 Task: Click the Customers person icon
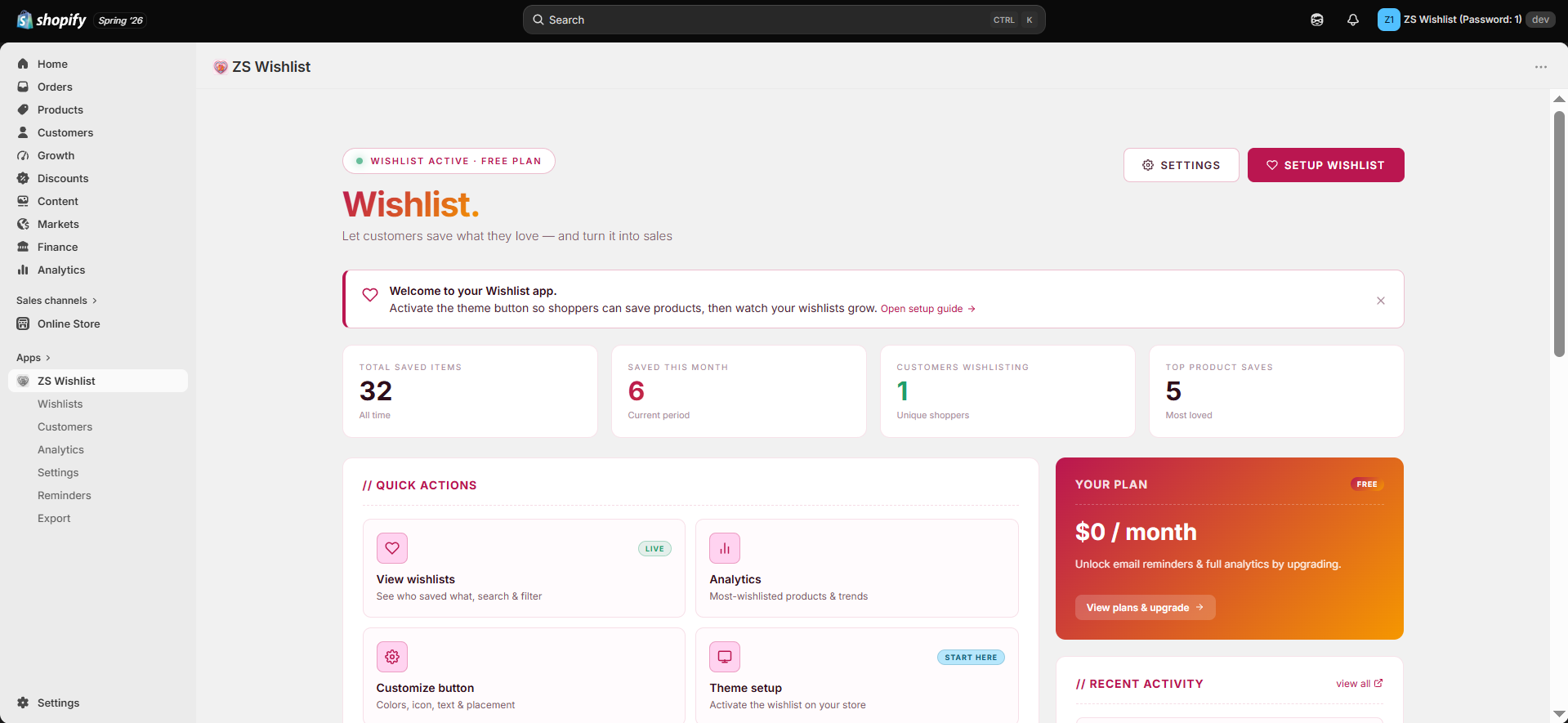point(23,132)
